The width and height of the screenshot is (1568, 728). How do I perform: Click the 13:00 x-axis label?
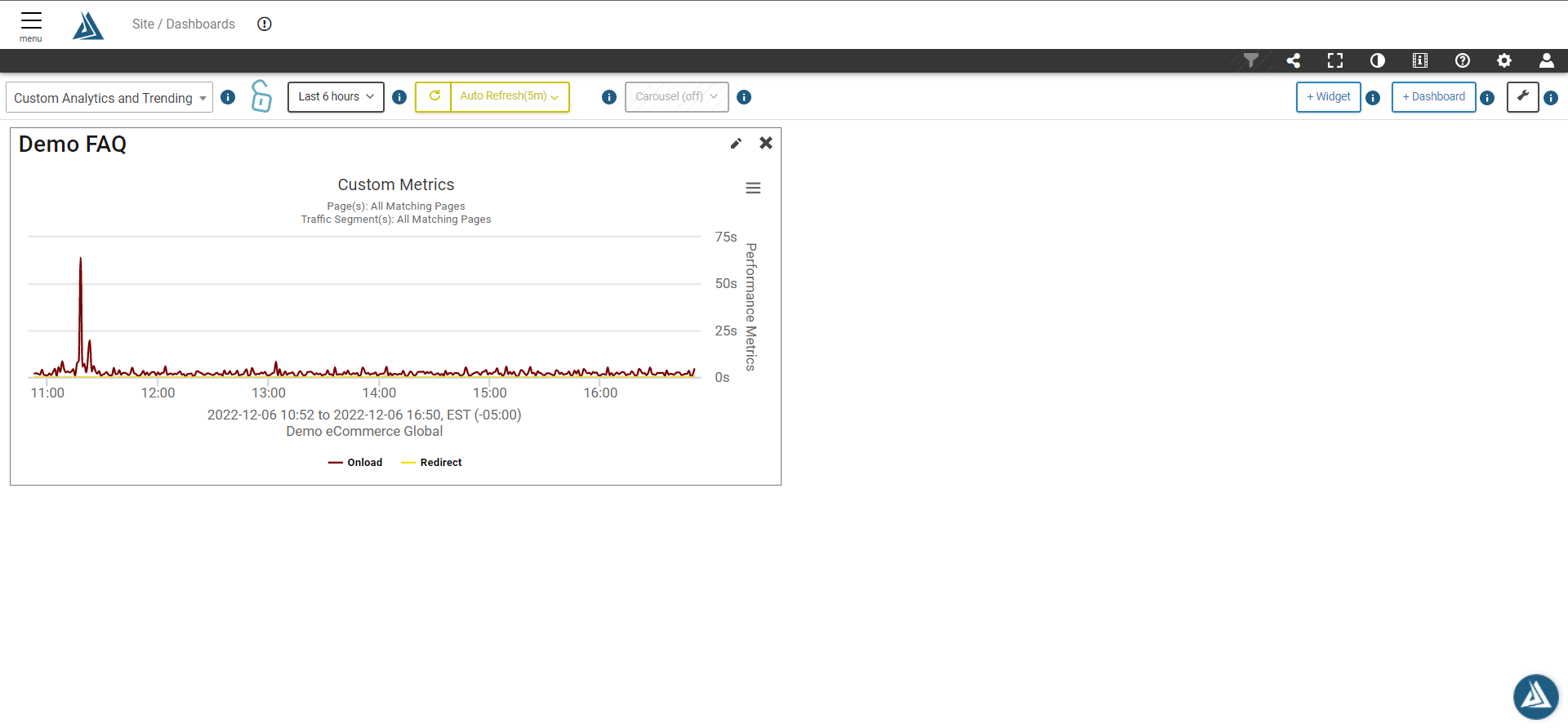[x=269, y=393]
